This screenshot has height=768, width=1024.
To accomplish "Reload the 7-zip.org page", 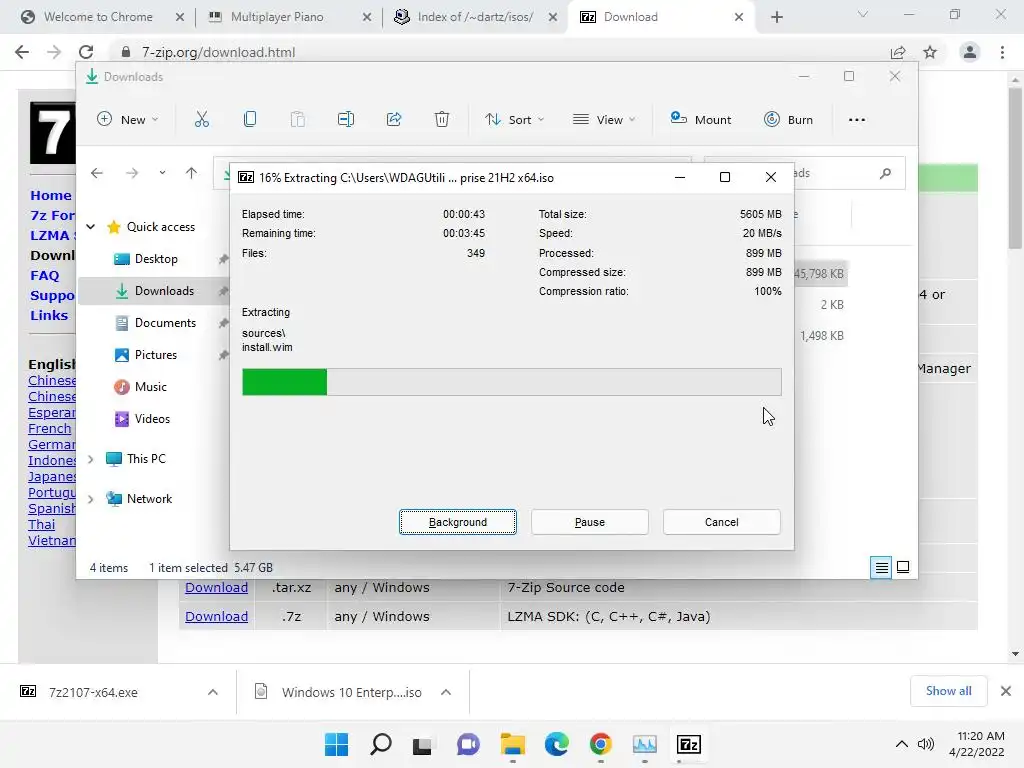I will (x=86, y=52).
